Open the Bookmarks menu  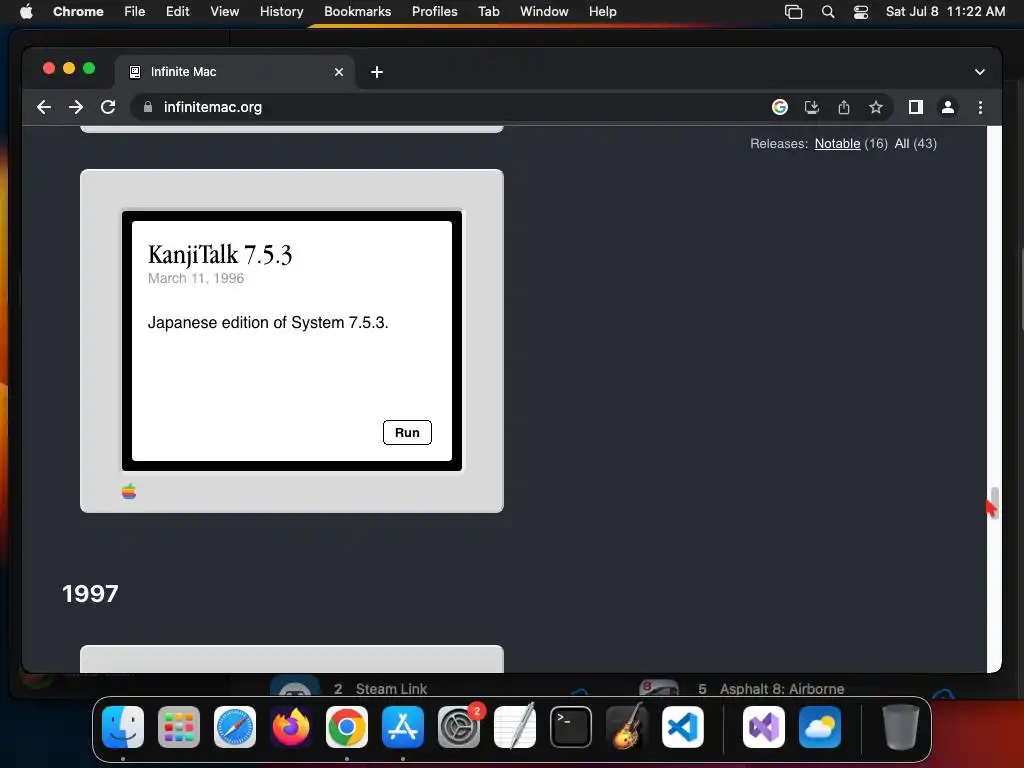pyautogui.click(x=358, y=11)
